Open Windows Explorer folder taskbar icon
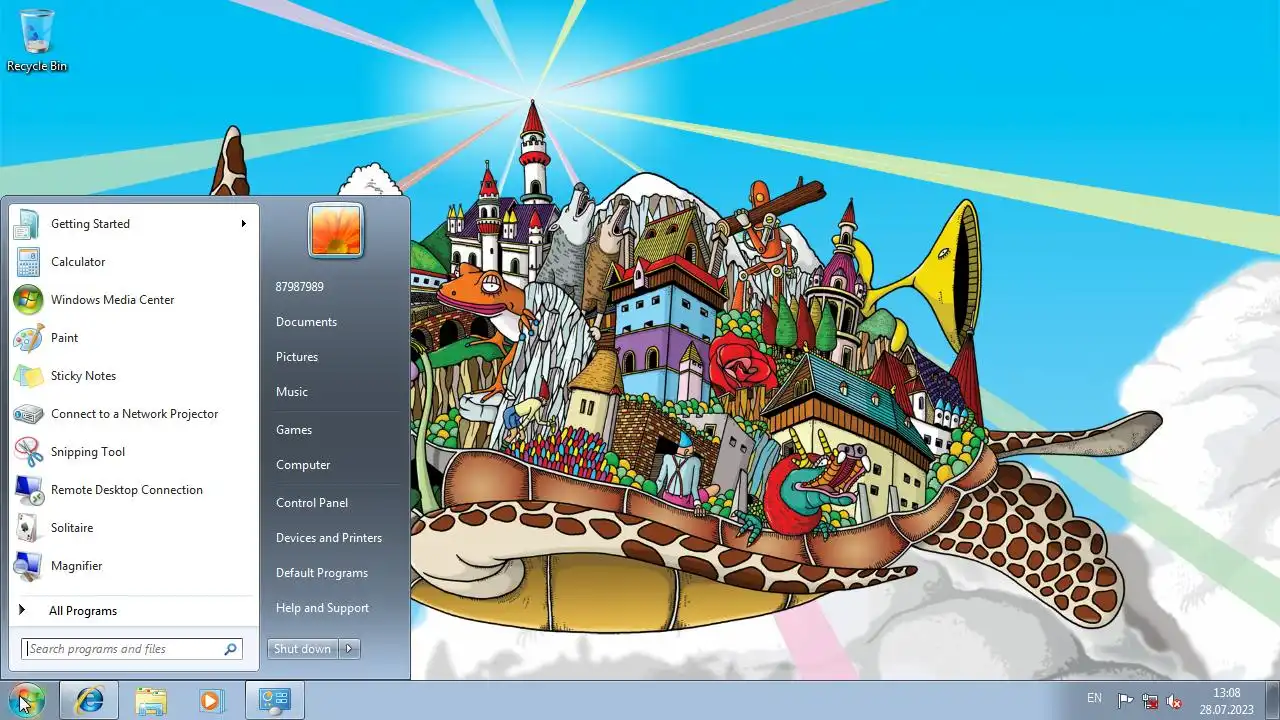Screen dimensions: 1280x720 (151, 700)
